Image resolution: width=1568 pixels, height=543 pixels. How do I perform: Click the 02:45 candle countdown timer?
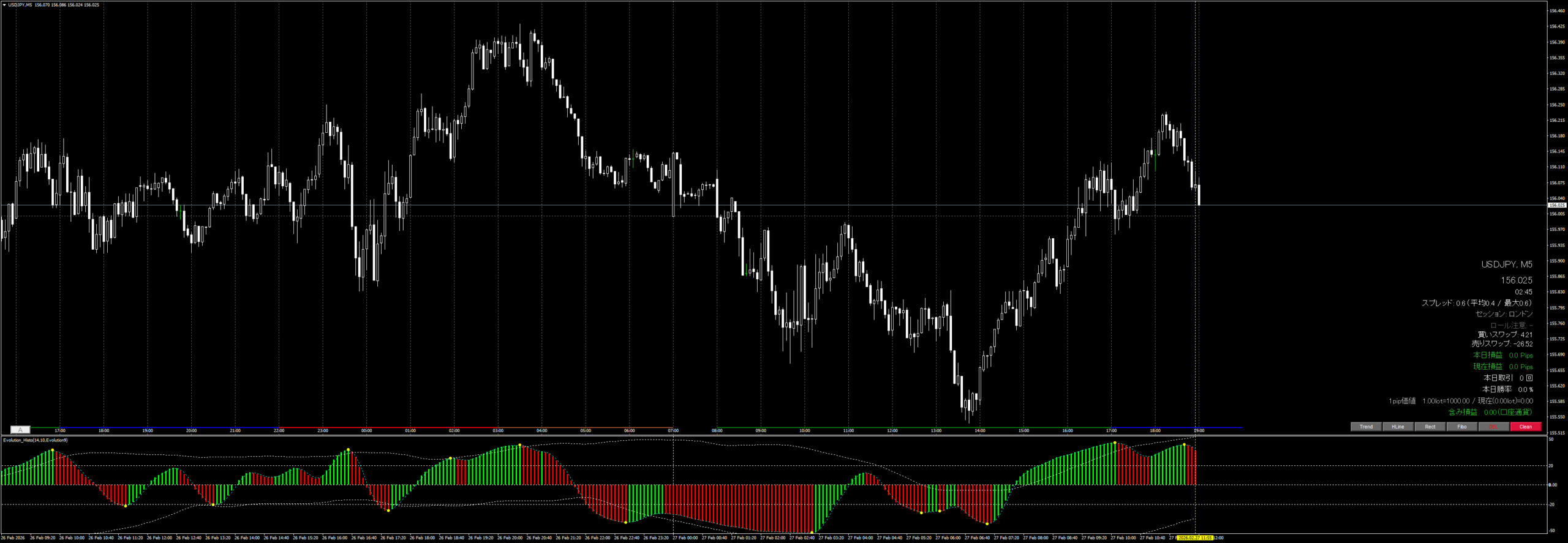pyautogui.click(x=1523, y=292)
